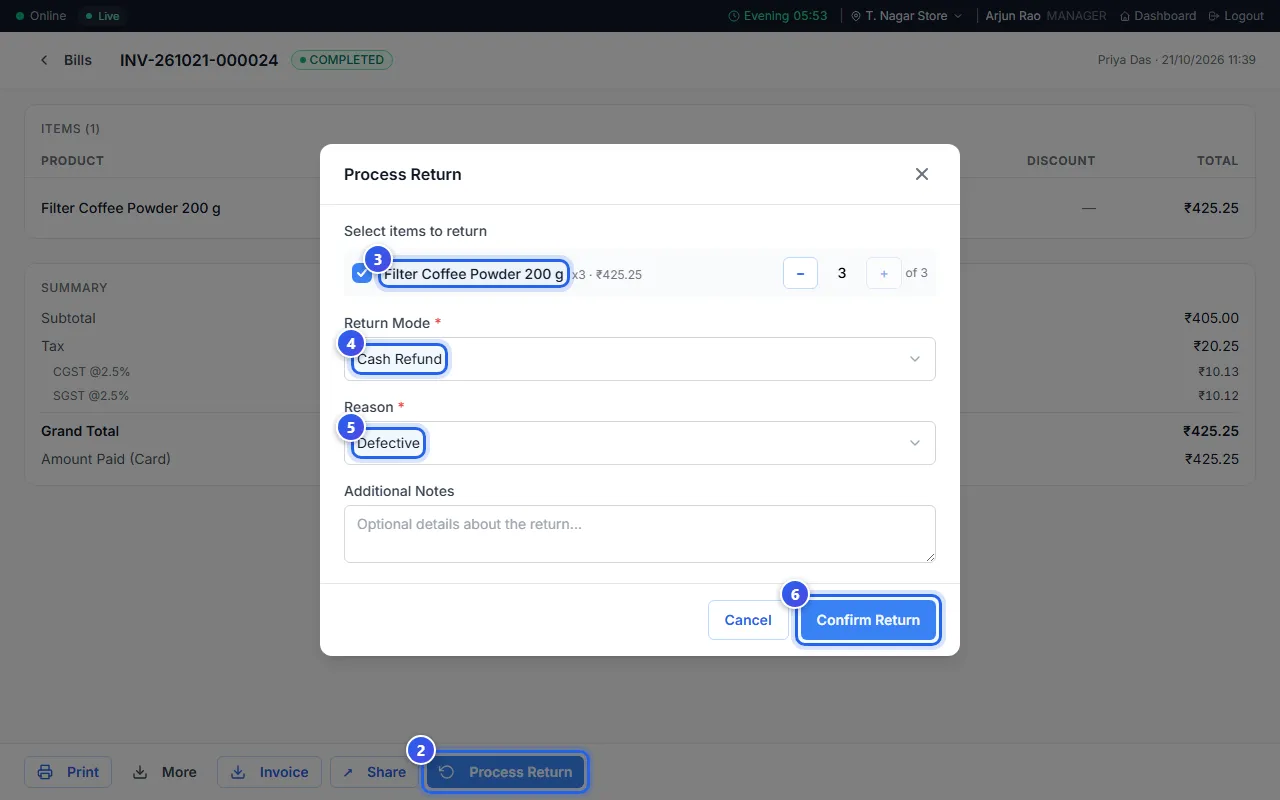Image resolution: width=1280 pixels, height=800 pixels.
Task: Click the Online status indicator
Action: (x=41, y=16)
